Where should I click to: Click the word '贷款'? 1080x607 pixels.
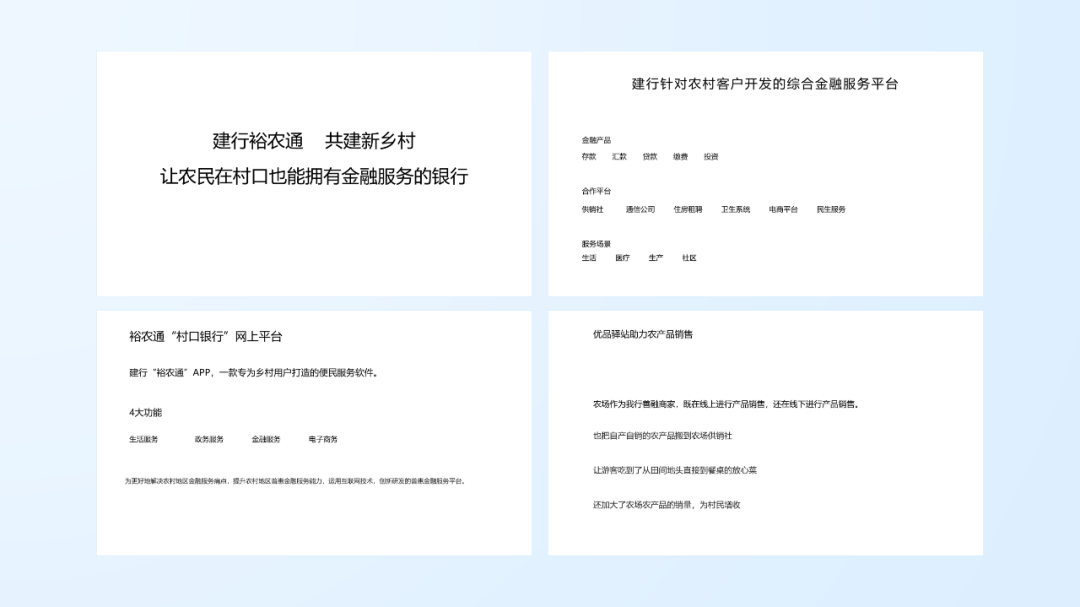[x=650, y=156]
